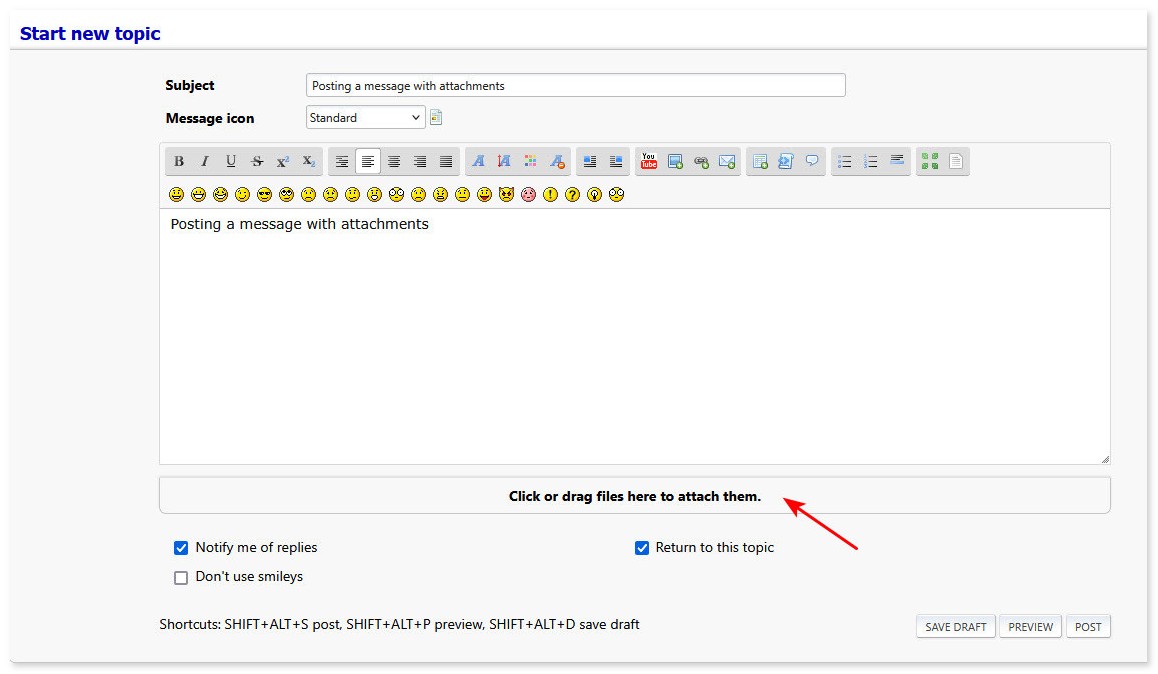Open the font color picker
Screen dimensions: 1158x674
click(530, 161)
